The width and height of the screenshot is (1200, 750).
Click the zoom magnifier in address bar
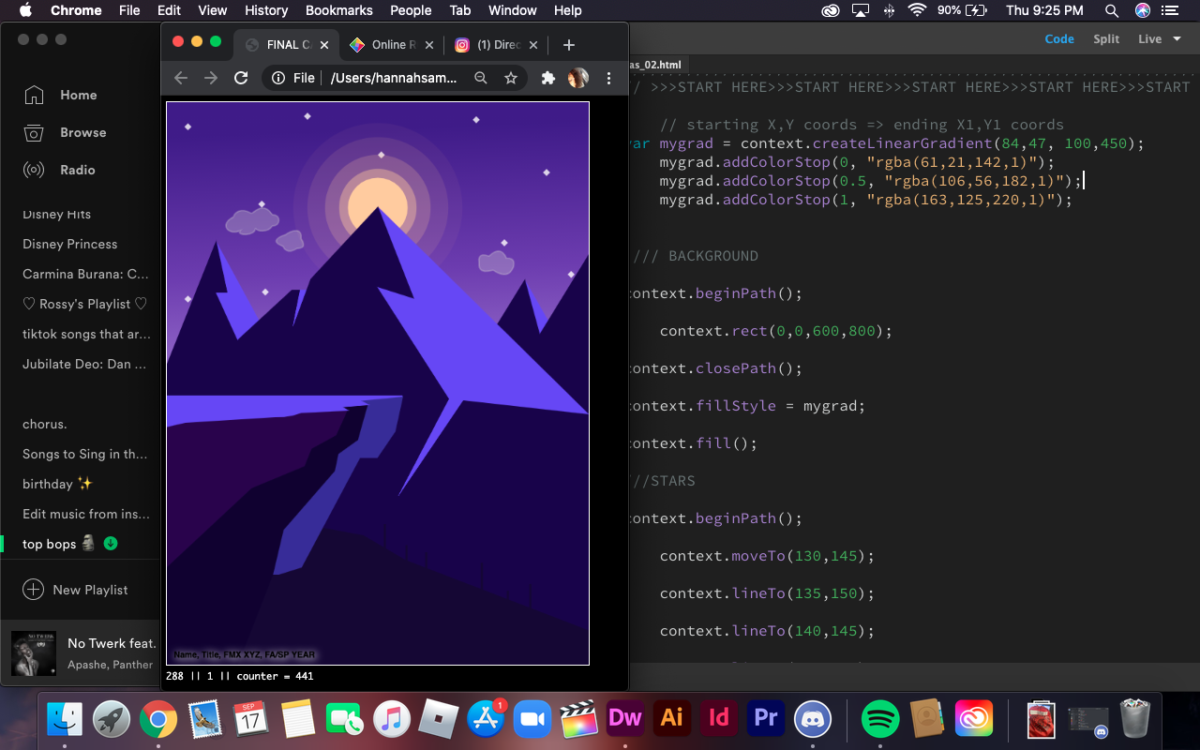pos(481,78)
